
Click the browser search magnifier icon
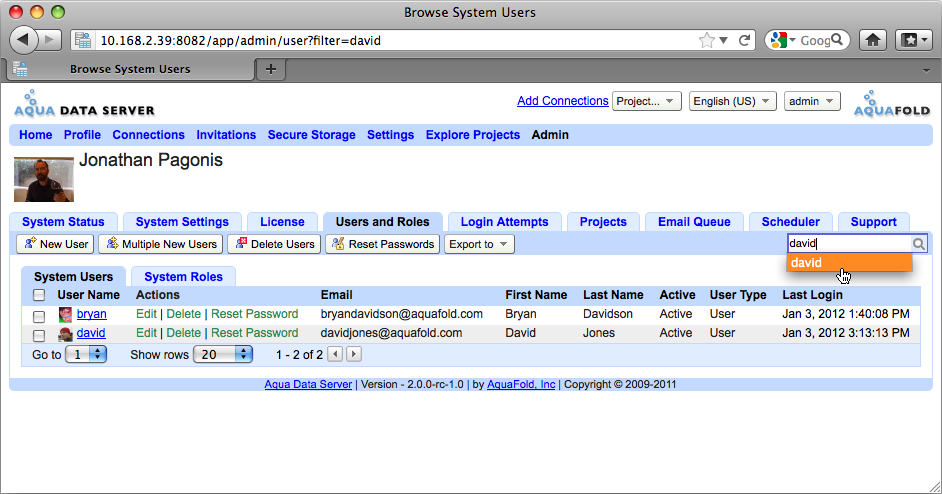tap(837, 40)
